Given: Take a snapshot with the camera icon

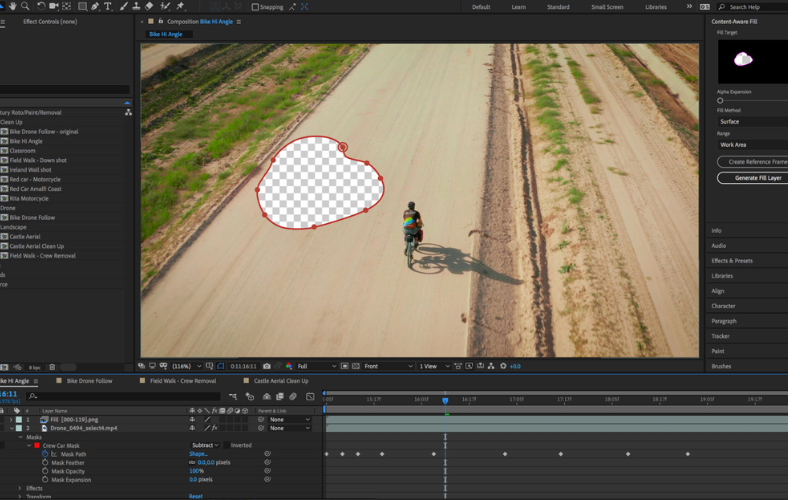Looking at the screenshot, I should [267, 366].
